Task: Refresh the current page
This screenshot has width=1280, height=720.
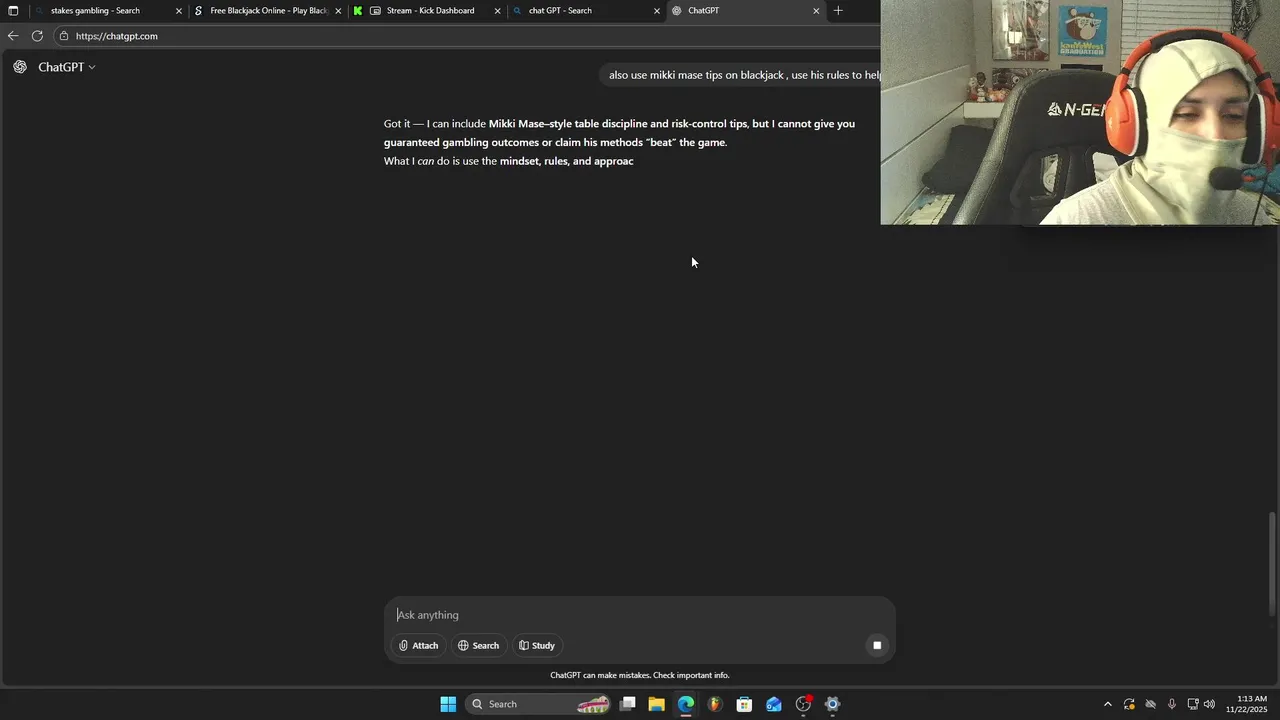Action: [37, 36]
